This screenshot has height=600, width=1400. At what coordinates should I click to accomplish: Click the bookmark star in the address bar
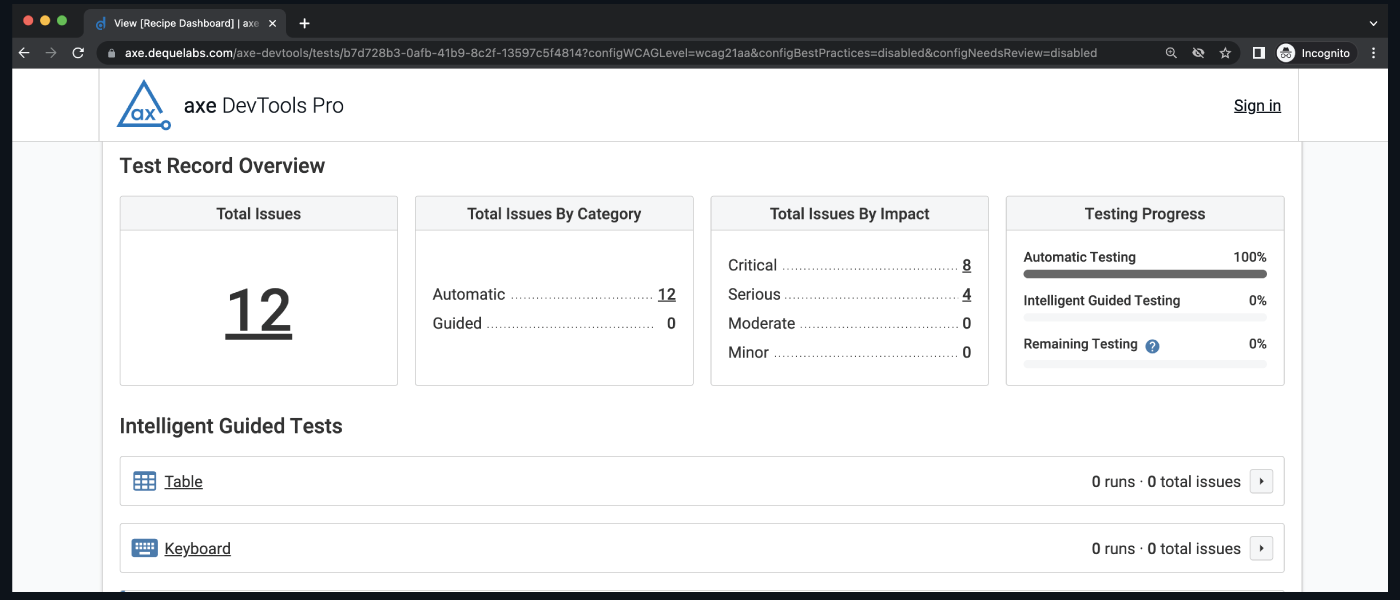[x=1226, y=53]
